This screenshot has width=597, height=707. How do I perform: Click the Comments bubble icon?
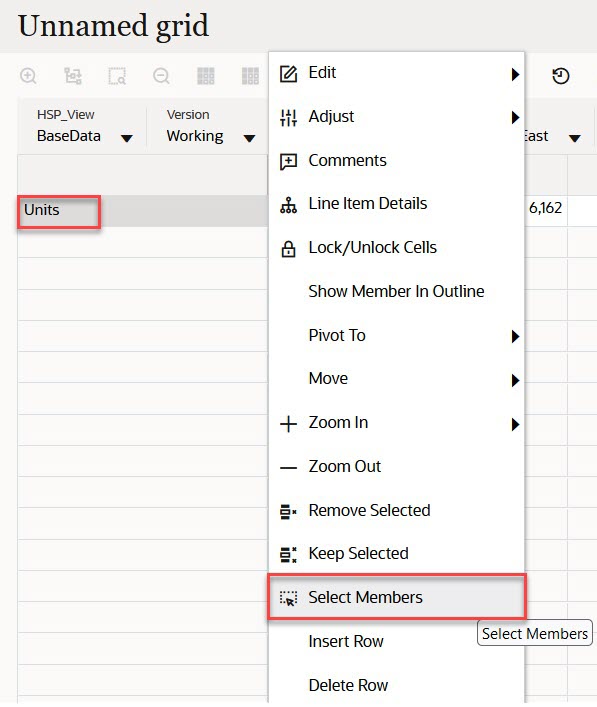[x=289, y=161]
